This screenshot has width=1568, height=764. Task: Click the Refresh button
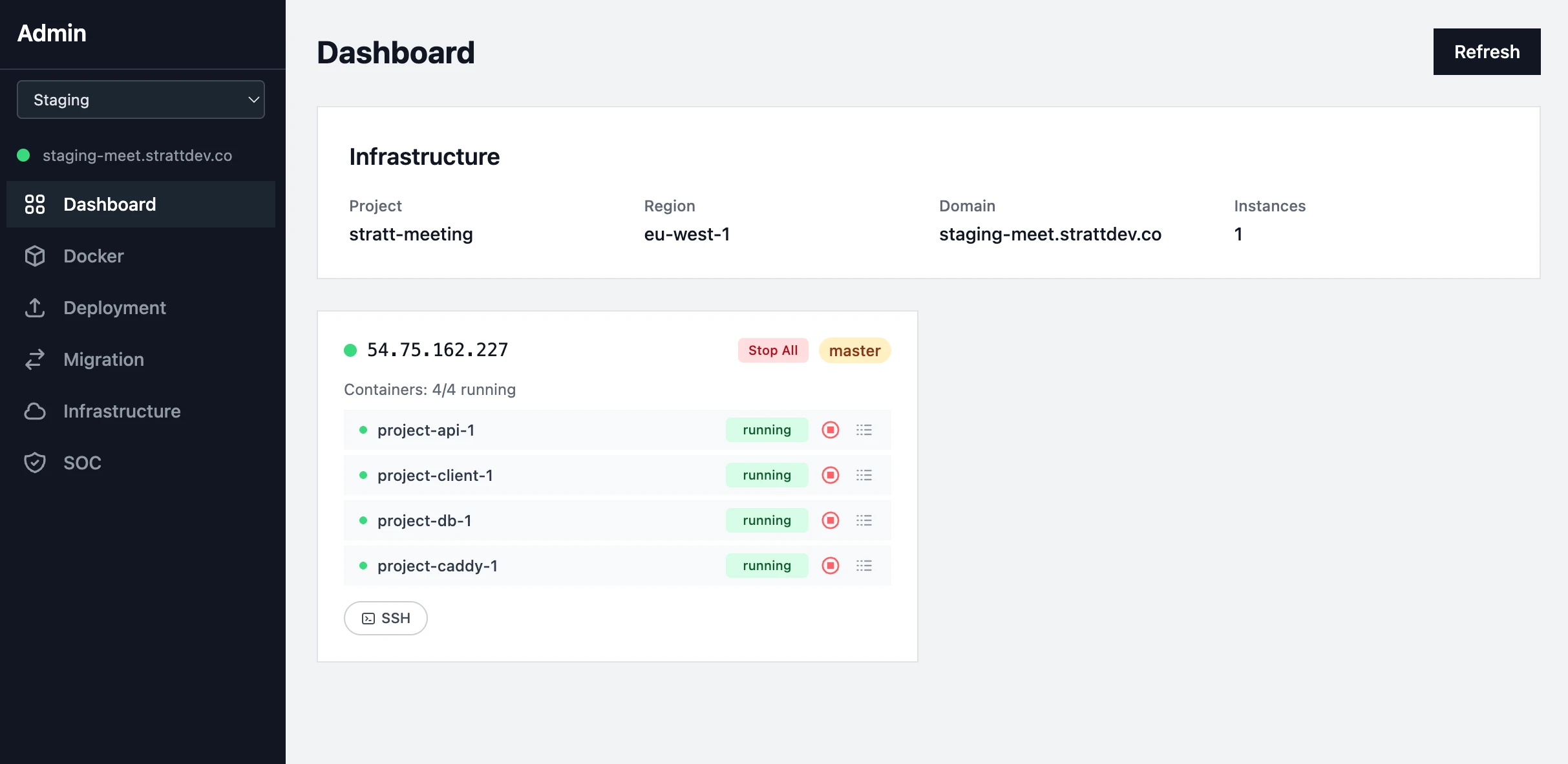(1487, 51)
